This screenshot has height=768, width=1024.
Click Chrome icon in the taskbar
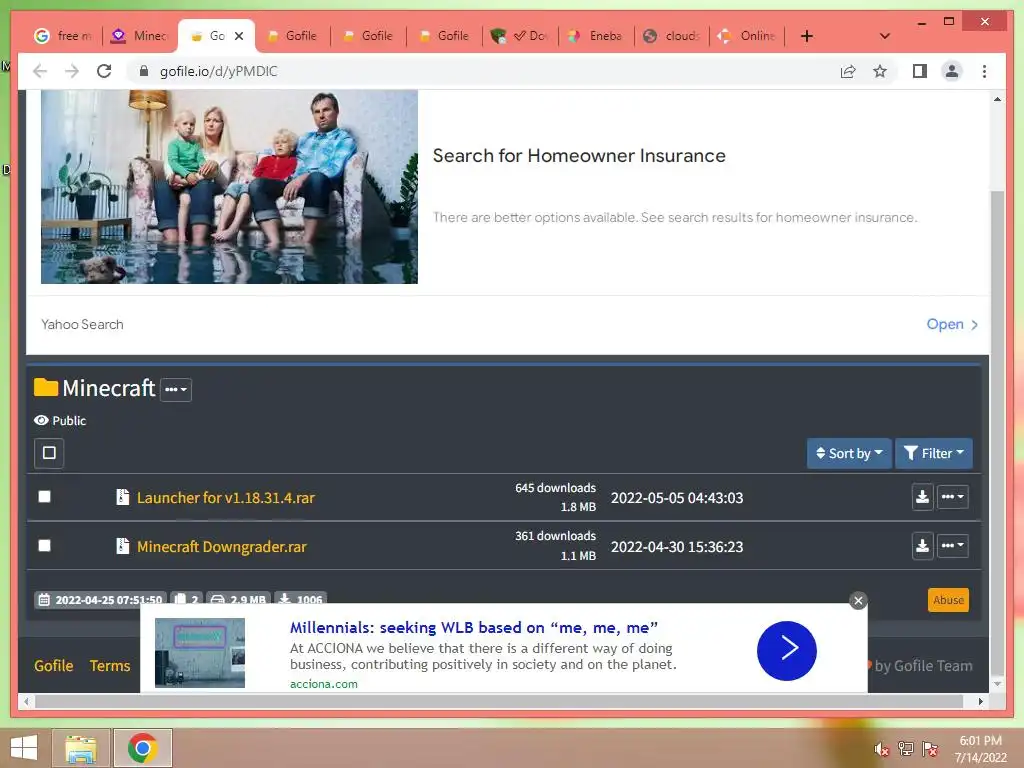pos(142,748)
